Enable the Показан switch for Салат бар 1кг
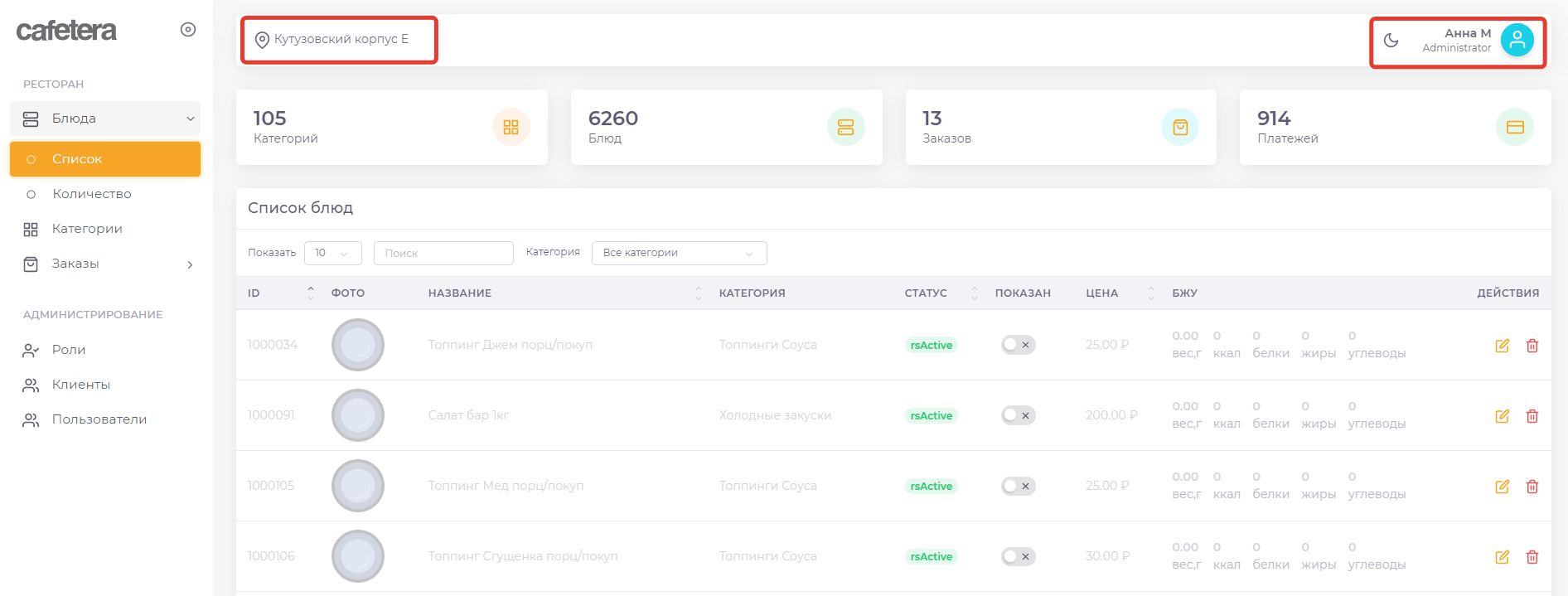The height and width of the screenshot is (596, 1568). point(1018,415)
